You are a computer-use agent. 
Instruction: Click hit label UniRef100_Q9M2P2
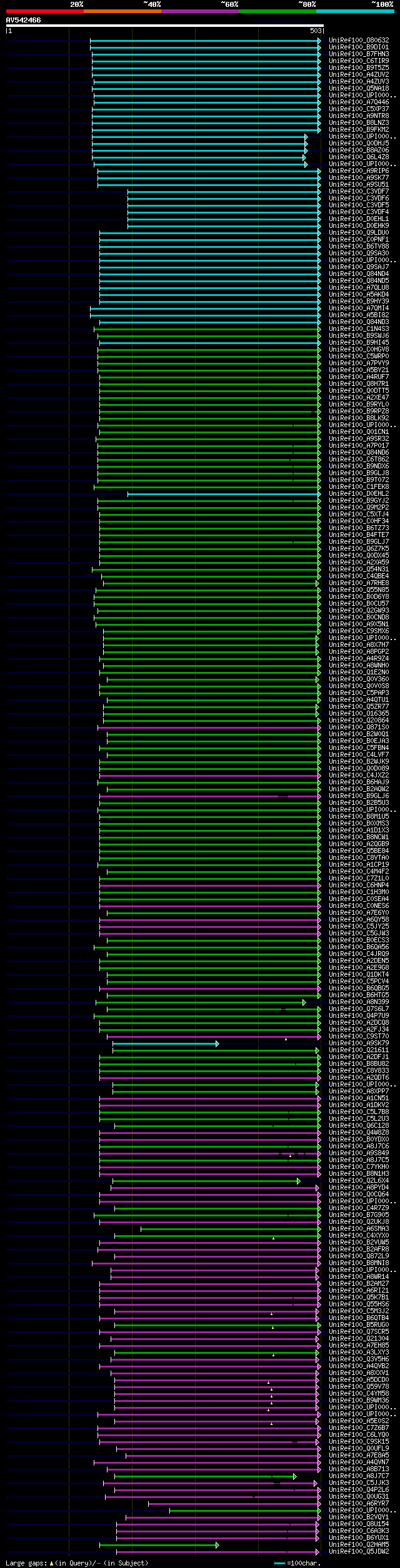[359, 508]
